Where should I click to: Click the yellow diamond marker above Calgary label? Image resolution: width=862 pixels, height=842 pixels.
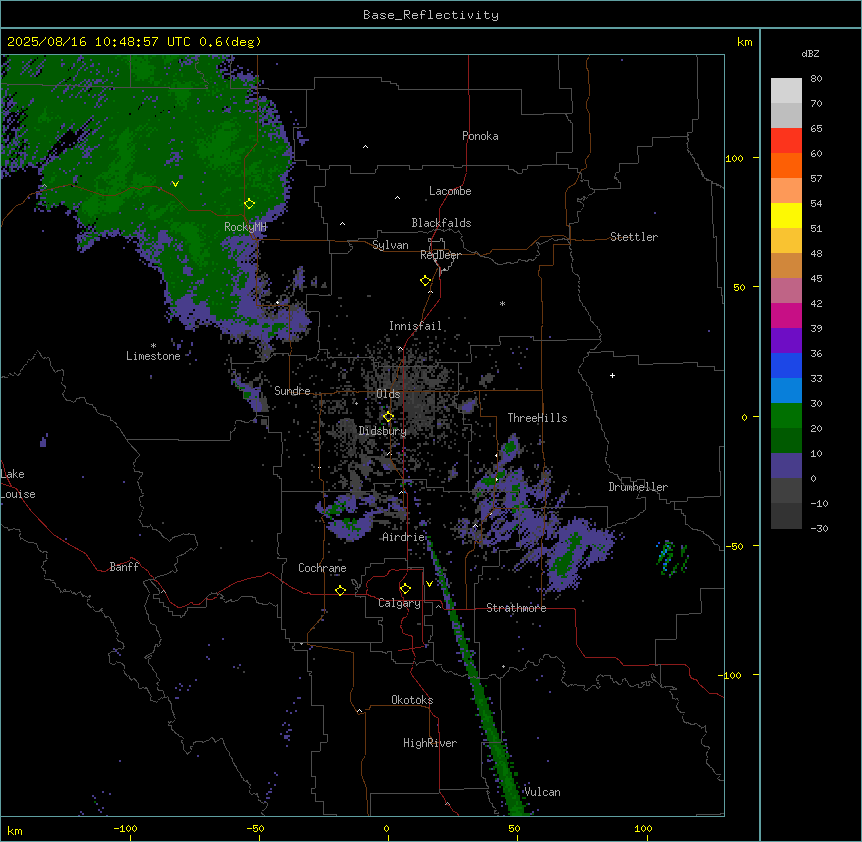coord(405,589)
